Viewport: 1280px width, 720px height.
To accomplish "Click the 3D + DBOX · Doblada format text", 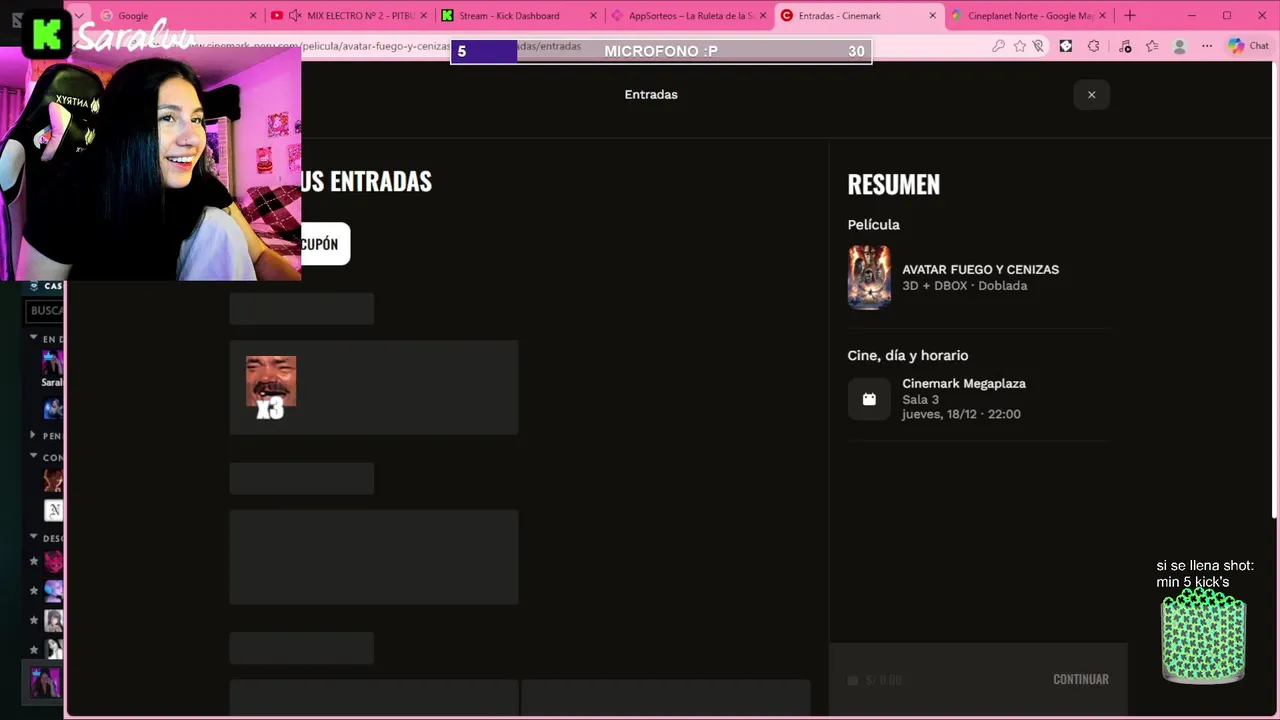I will (964, 286).
